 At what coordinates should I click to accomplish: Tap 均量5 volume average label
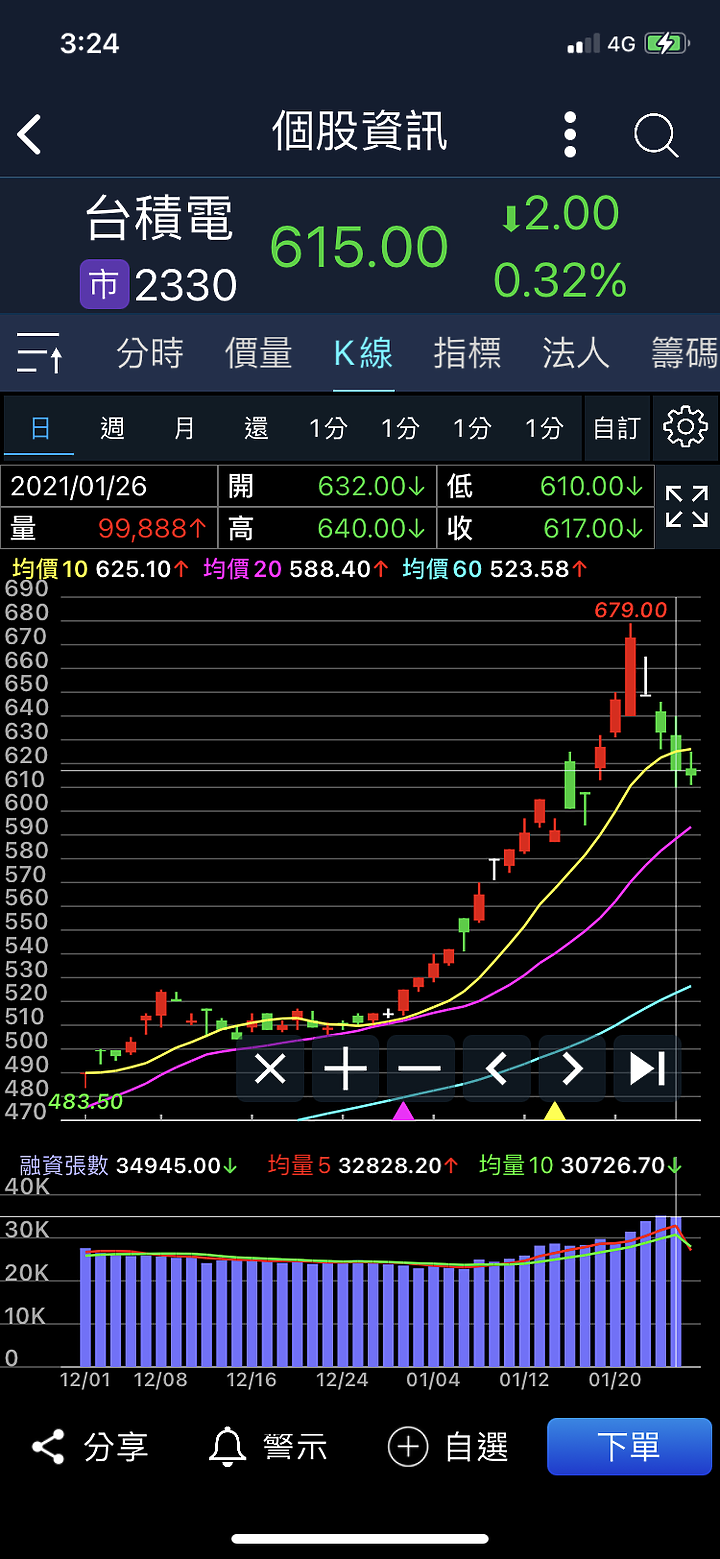(299, 1165)
